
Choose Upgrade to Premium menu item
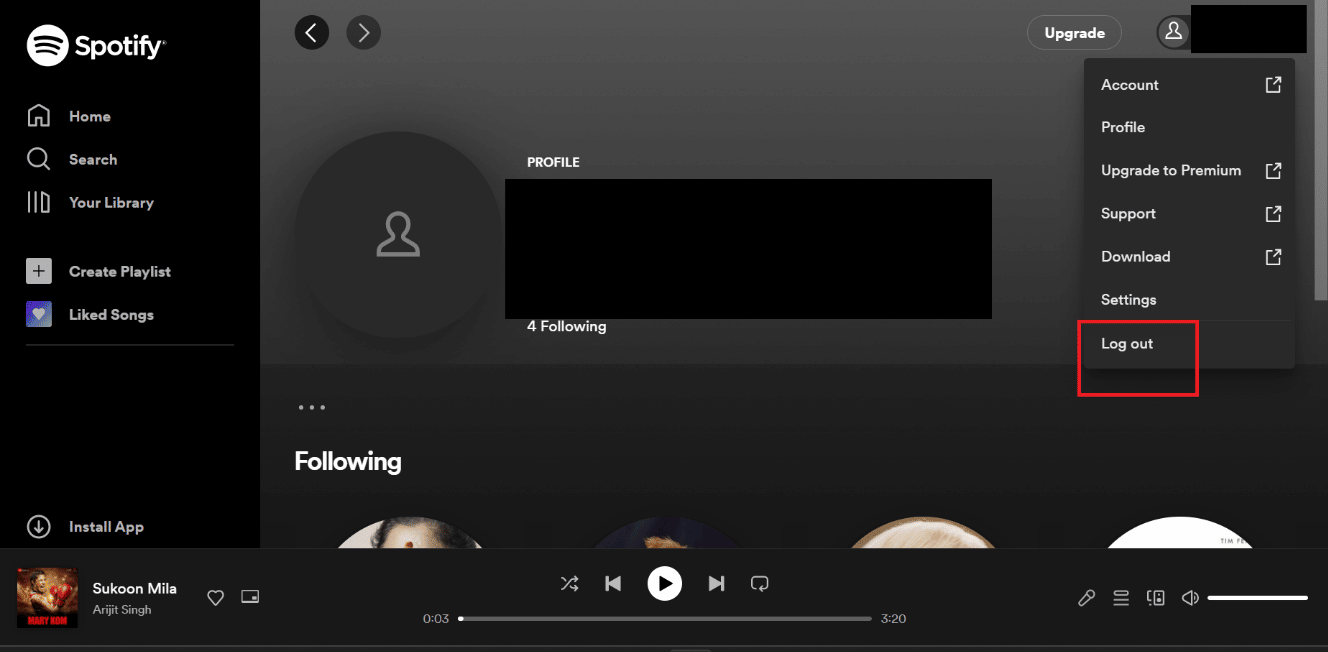[x=1189, y=170]
